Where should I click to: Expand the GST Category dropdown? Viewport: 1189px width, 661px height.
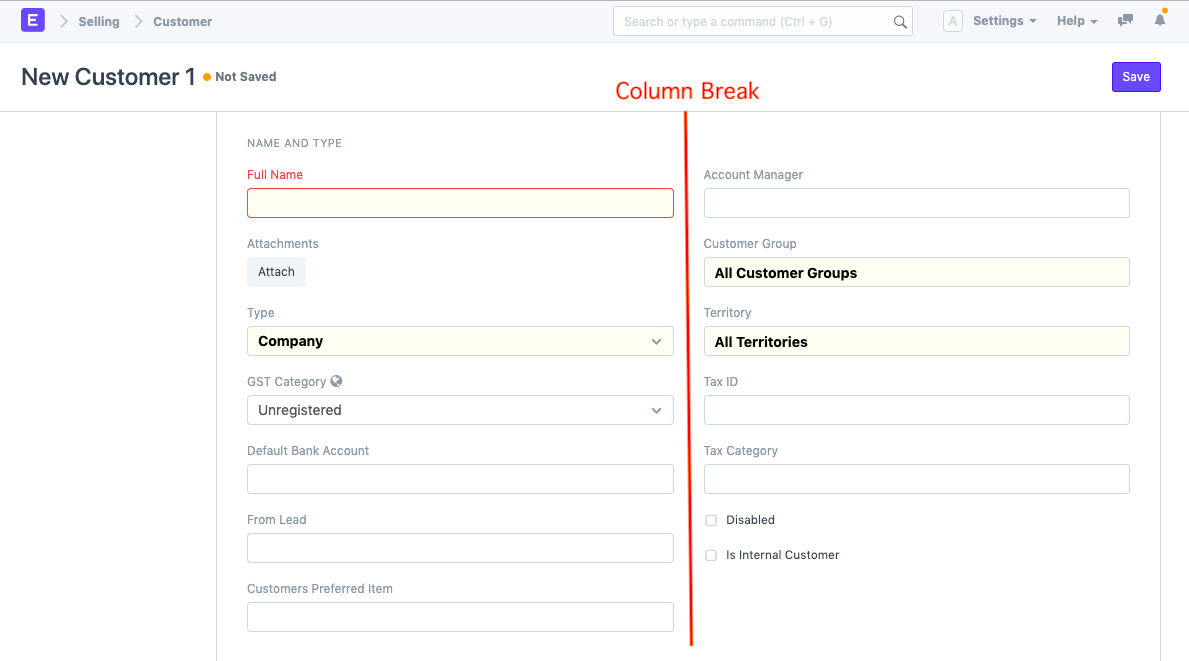[x=460, y=410]
